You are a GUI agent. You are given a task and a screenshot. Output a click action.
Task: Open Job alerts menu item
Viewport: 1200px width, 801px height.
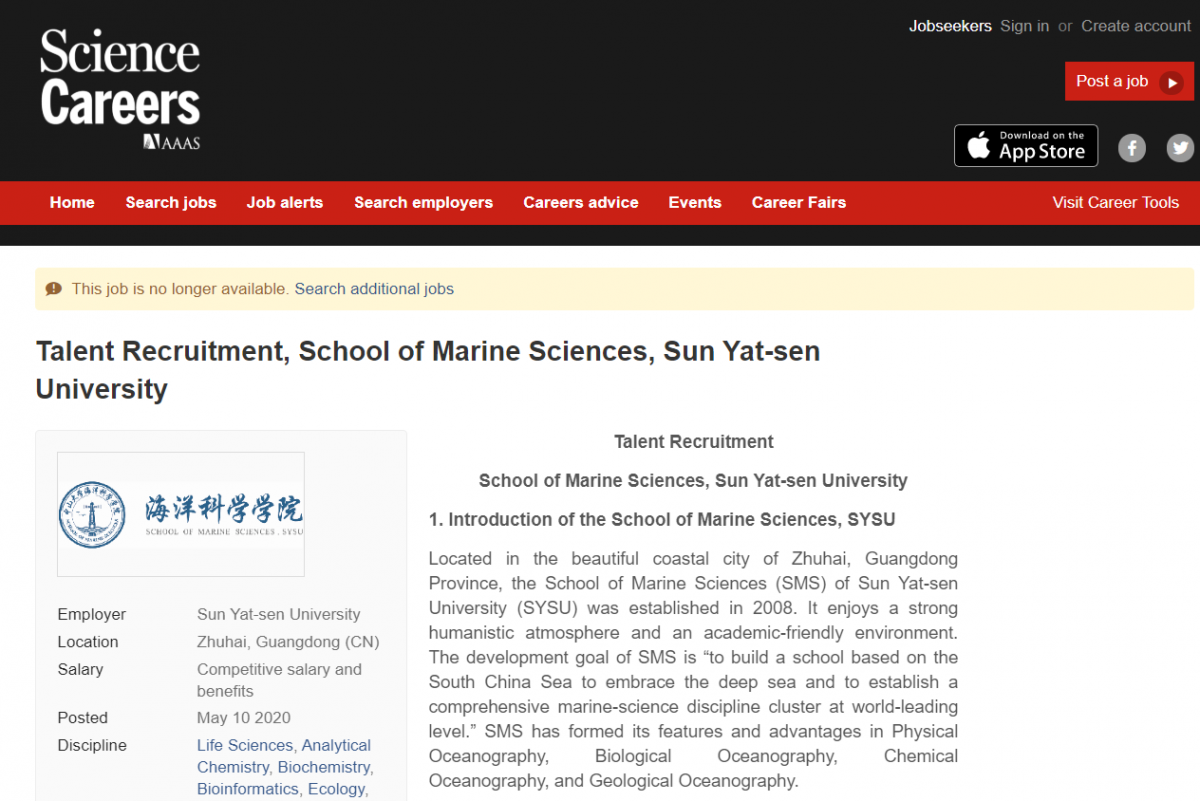tap(285, 202)
